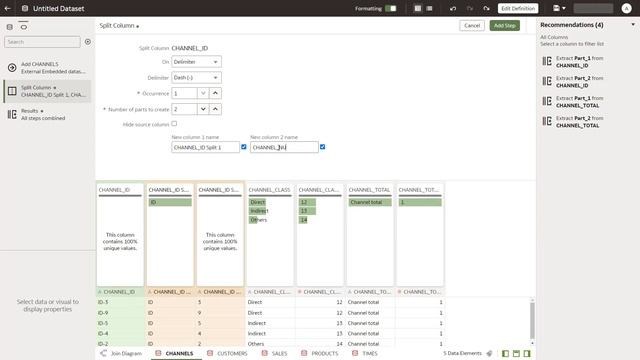Click the add icon next to Search
640x360 pixels.
[88, 42]
